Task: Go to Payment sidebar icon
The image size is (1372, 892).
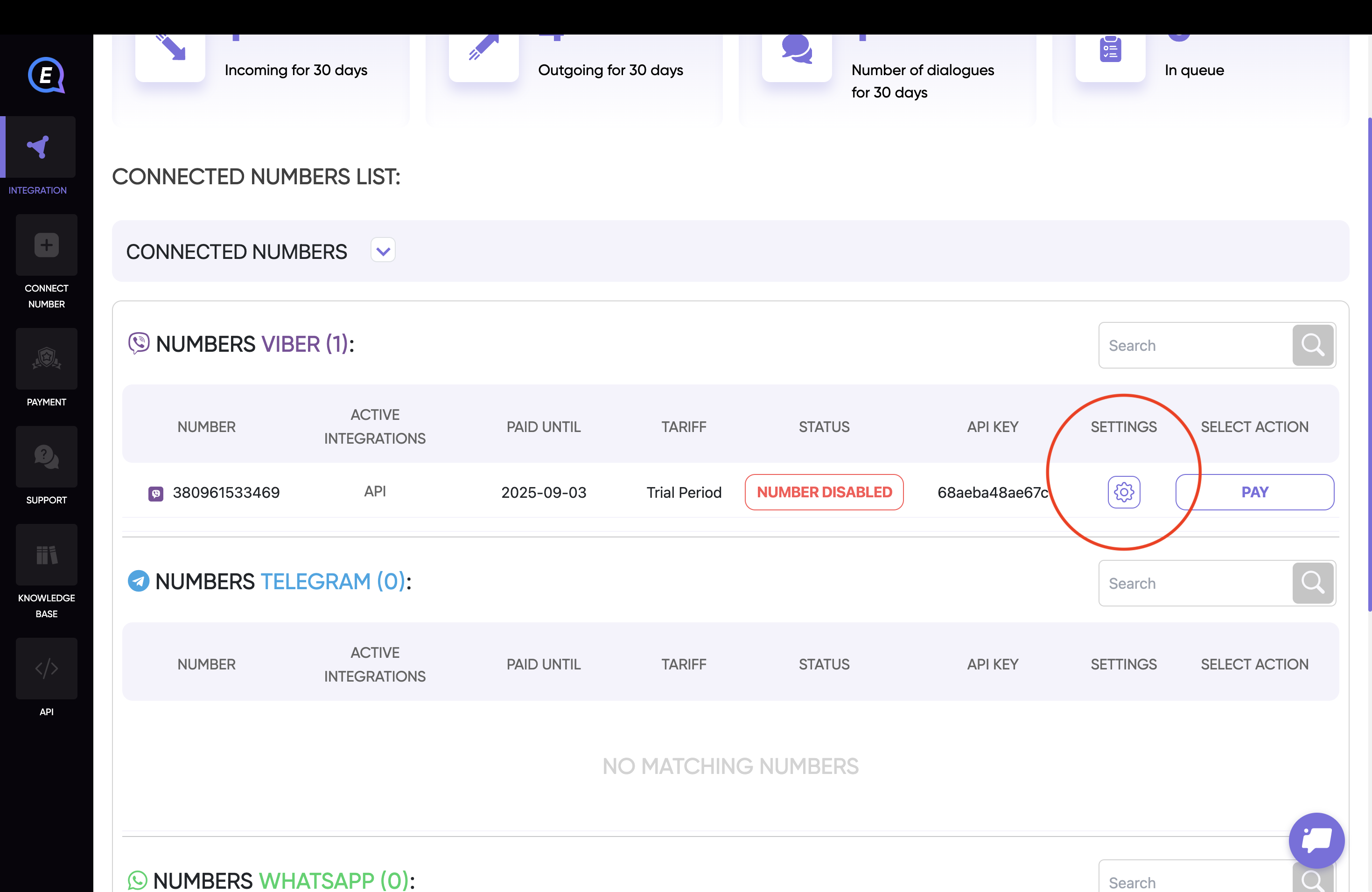Action: [x=46, y=359]
